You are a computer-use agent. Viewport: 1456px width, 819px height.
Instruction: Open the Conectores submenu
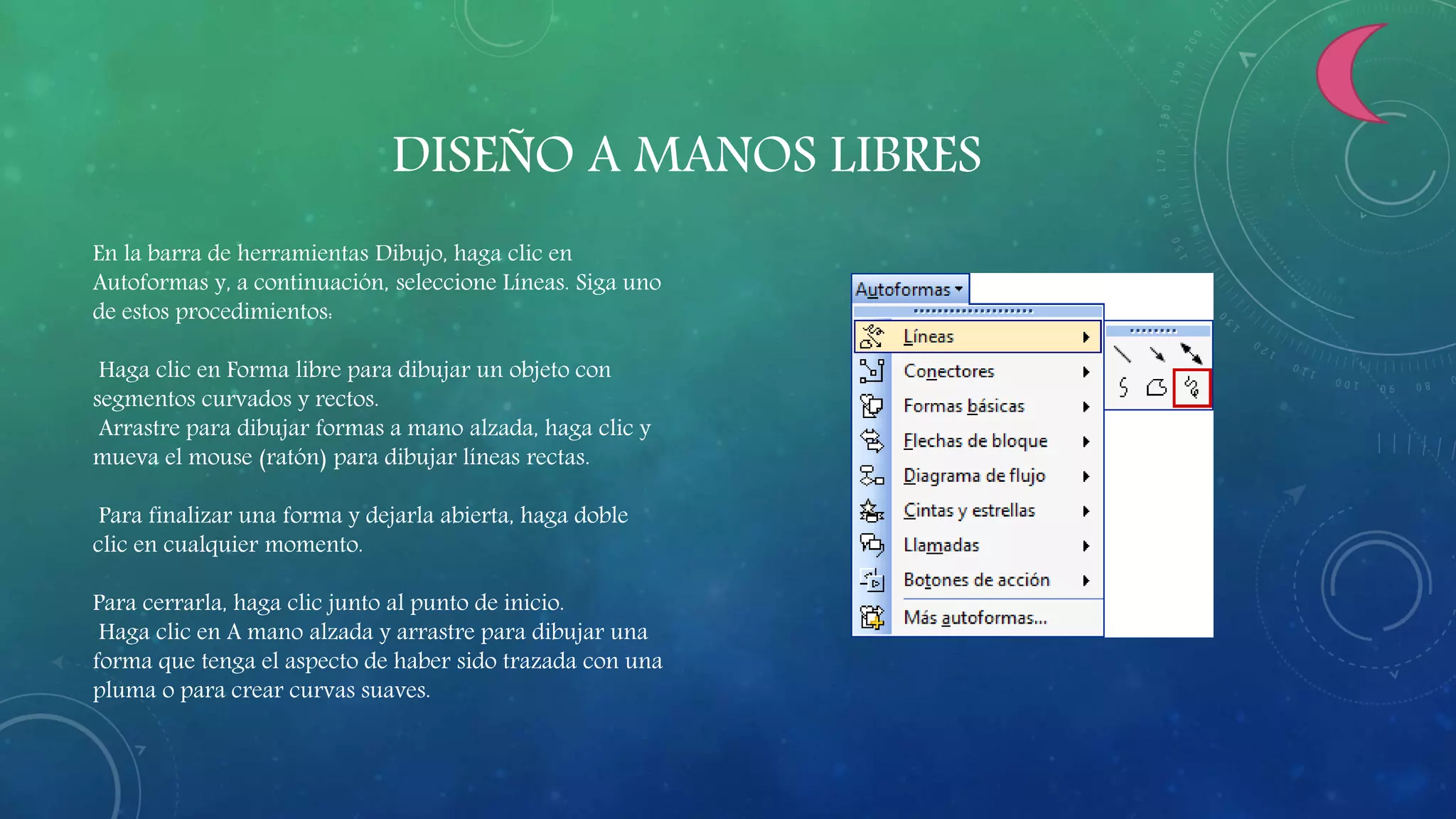pos(978,371)
